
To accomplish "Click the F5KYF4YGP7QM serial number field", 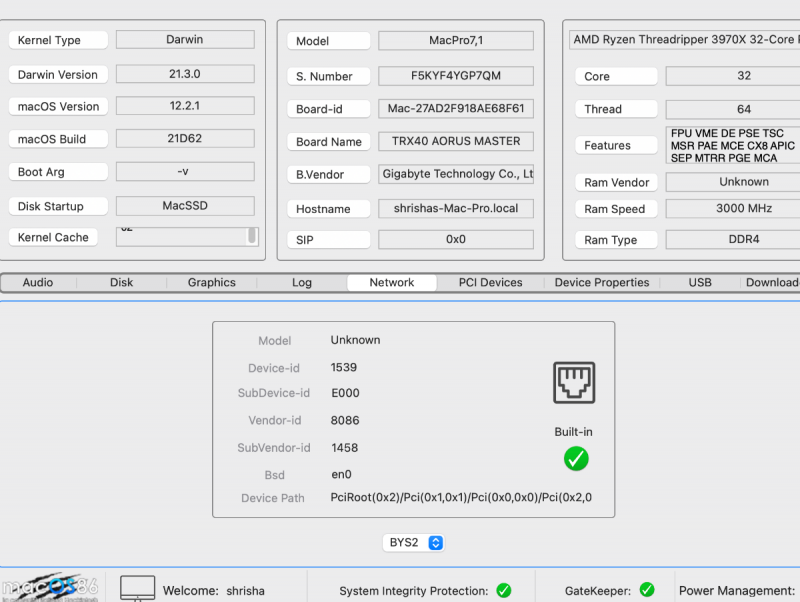I will tap(456, 76).
